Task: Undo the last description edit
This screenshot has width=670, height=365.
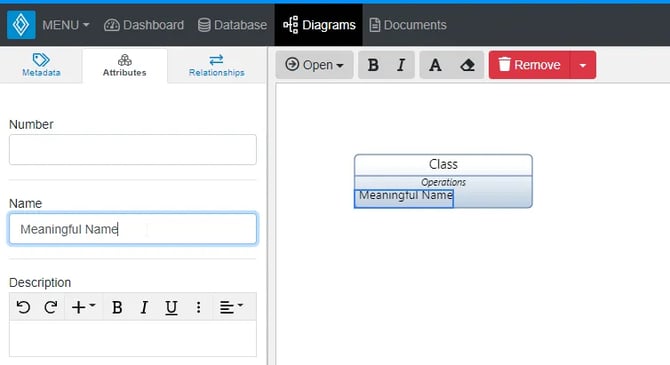Action: (x=23, y=307)
